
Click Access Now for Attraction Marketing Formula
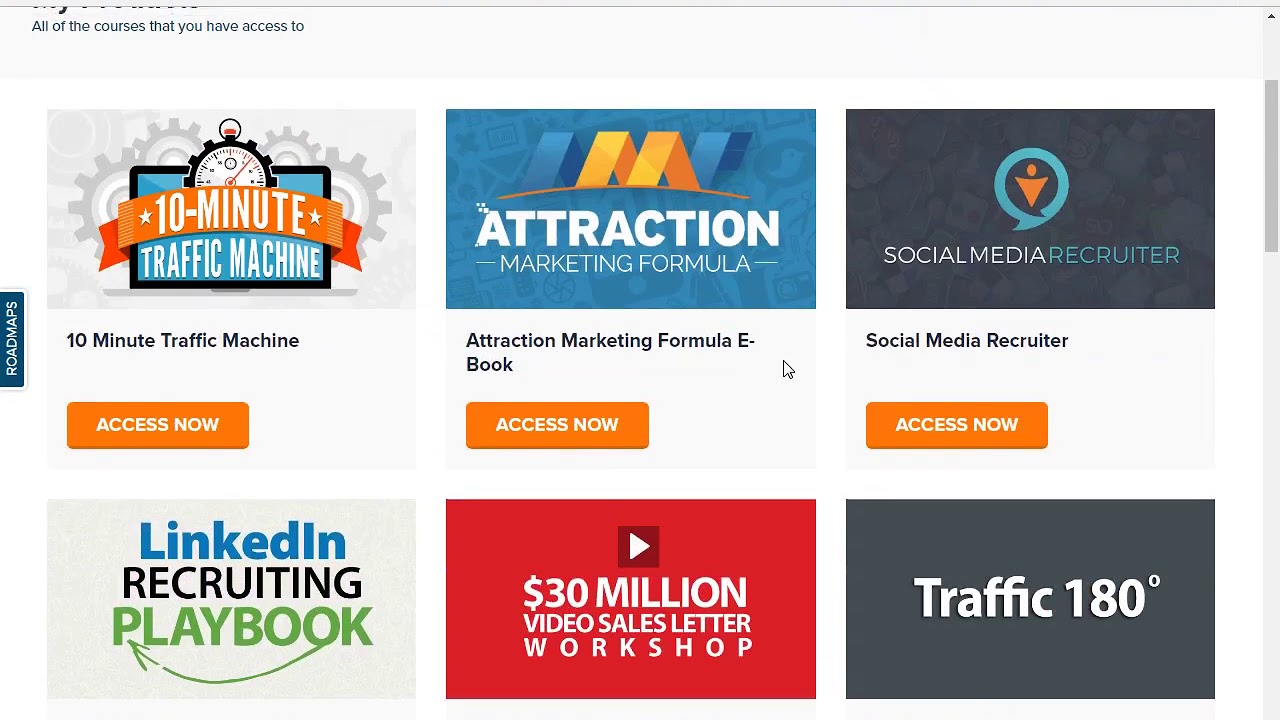557,425
